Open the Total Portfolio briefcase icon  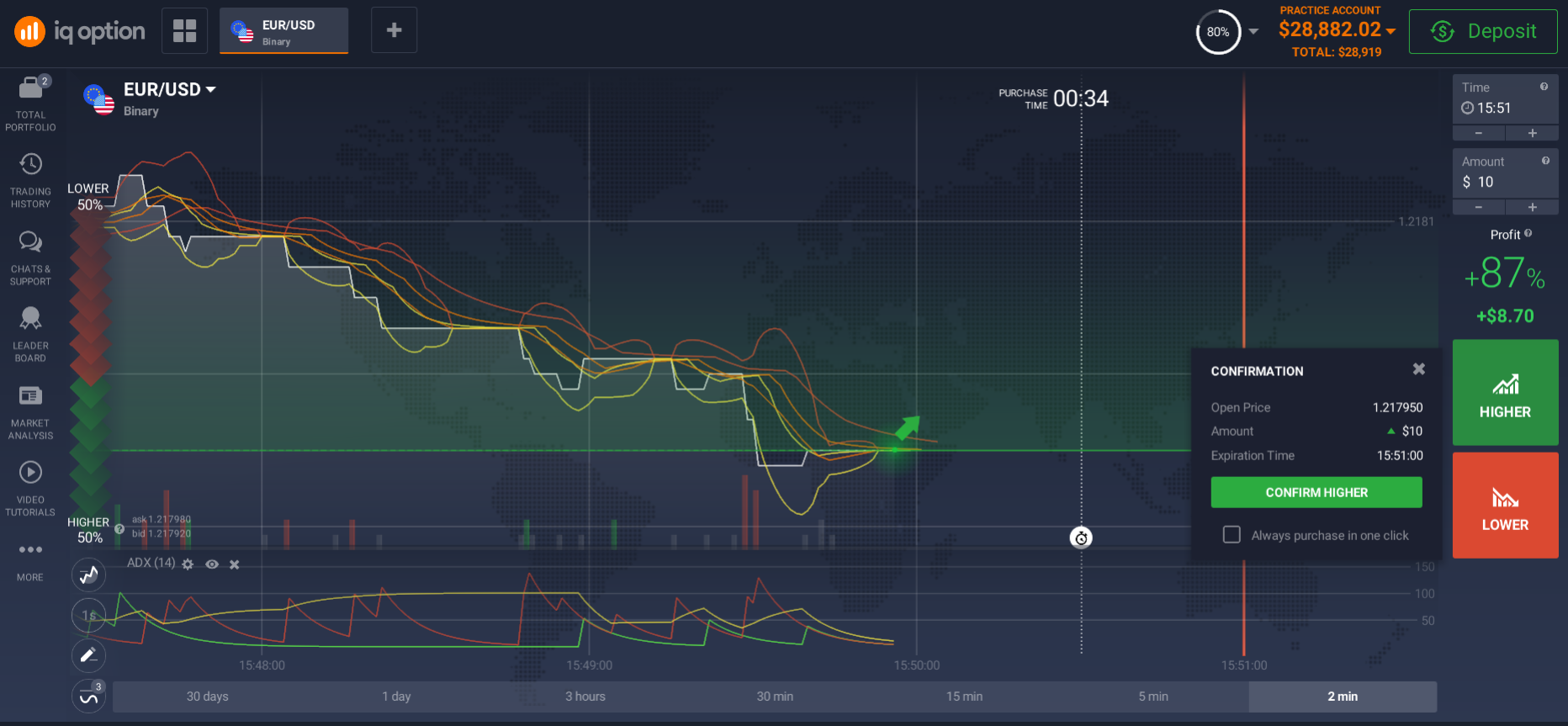pos(30,87)
